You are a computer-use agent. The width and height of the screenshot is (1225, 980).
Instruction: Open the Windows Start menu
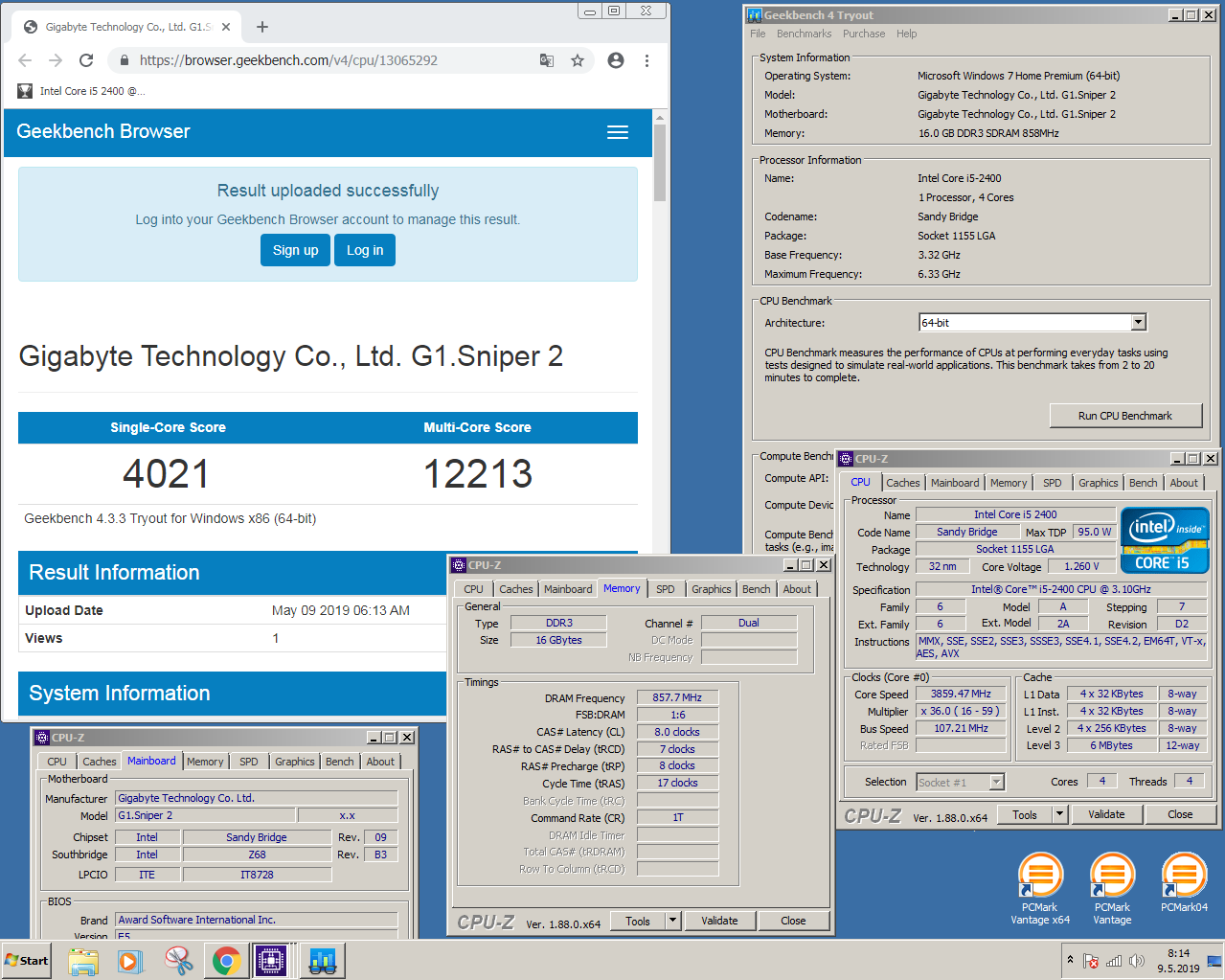[27, 960]
